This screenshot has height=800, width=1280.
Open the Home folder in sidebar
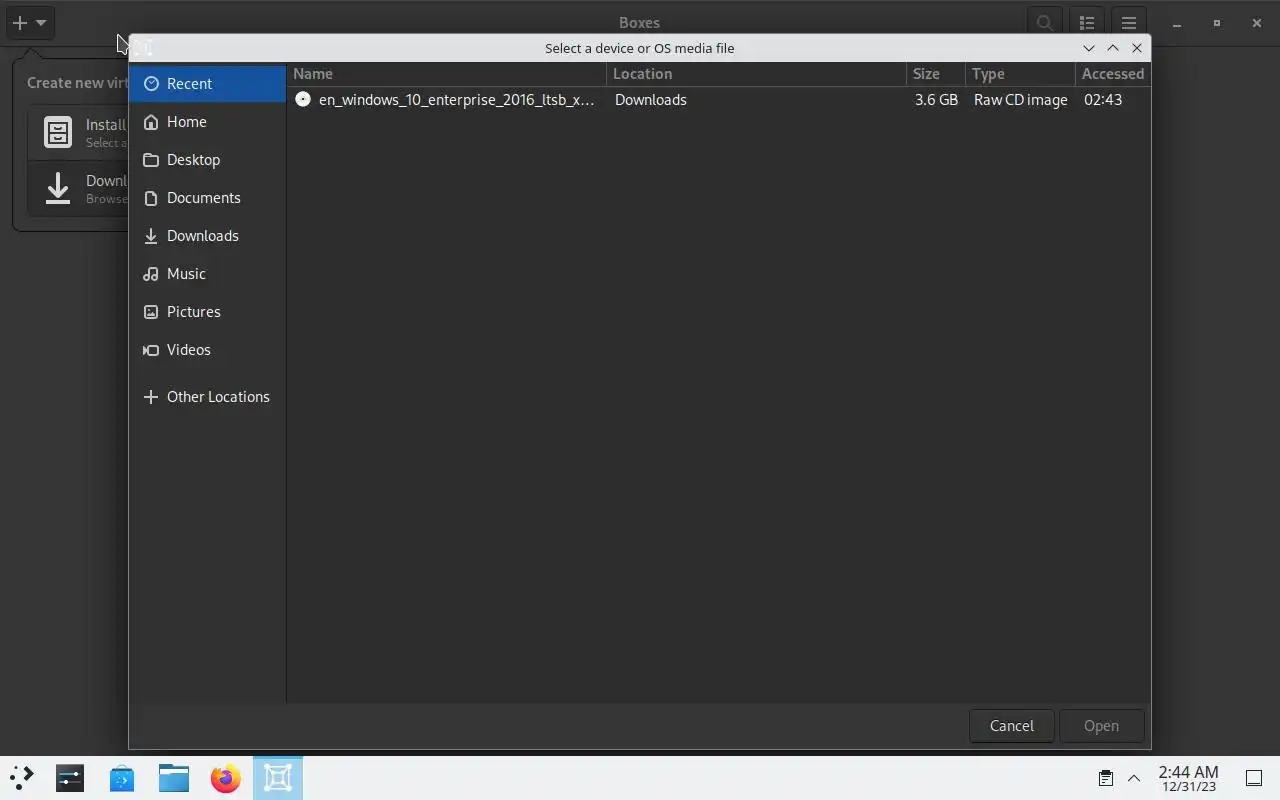(207, 122)
